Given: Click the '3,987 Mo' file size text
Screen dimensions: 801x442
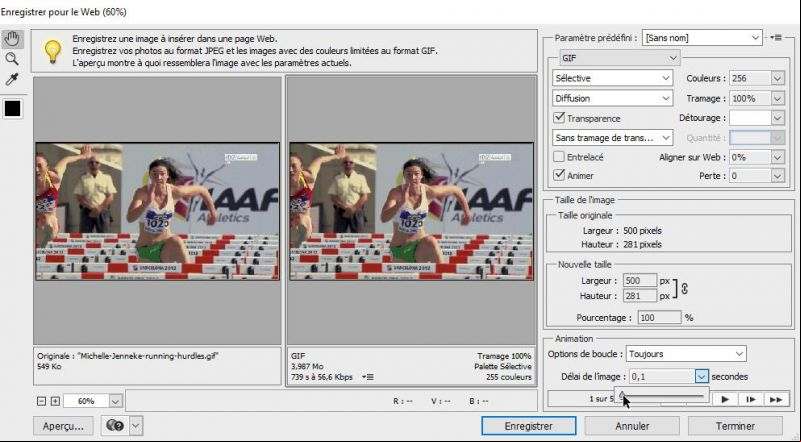Looking at the screenshot, I should [x=307, y=366].
